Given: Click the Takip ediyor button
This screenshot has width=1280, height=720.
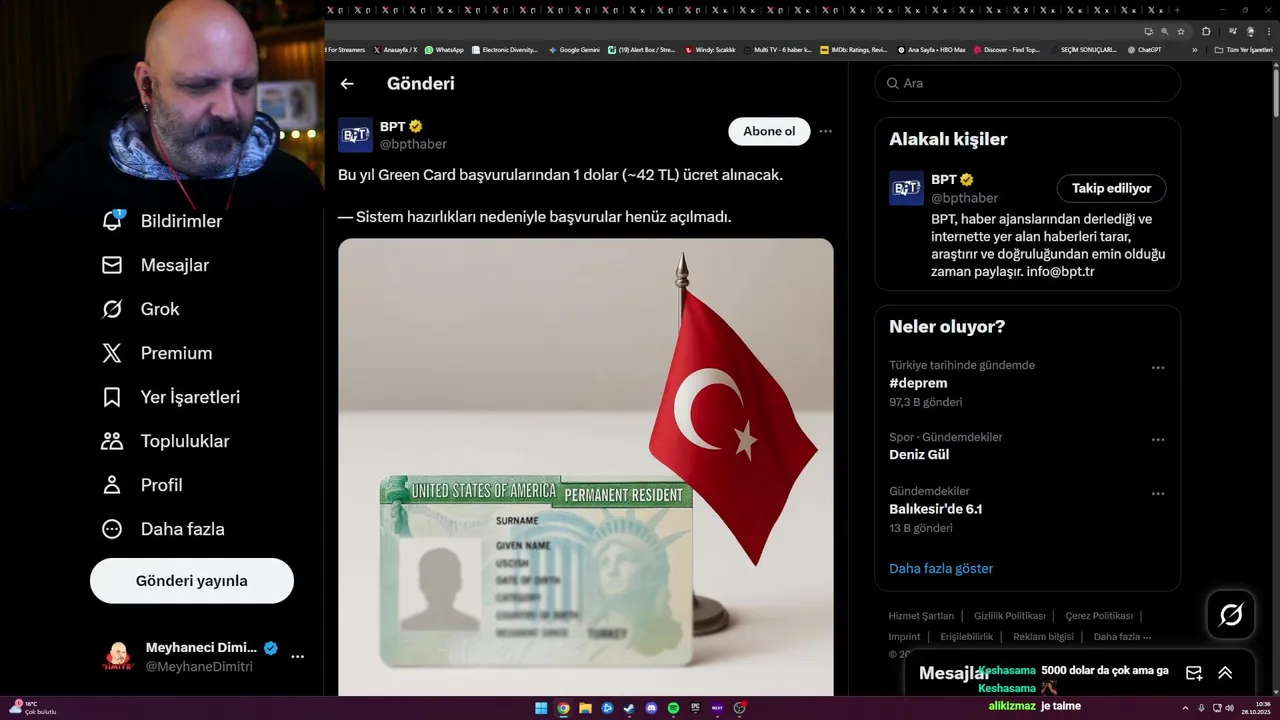Looking at the screenshot, I should [x=1112, y=188].
